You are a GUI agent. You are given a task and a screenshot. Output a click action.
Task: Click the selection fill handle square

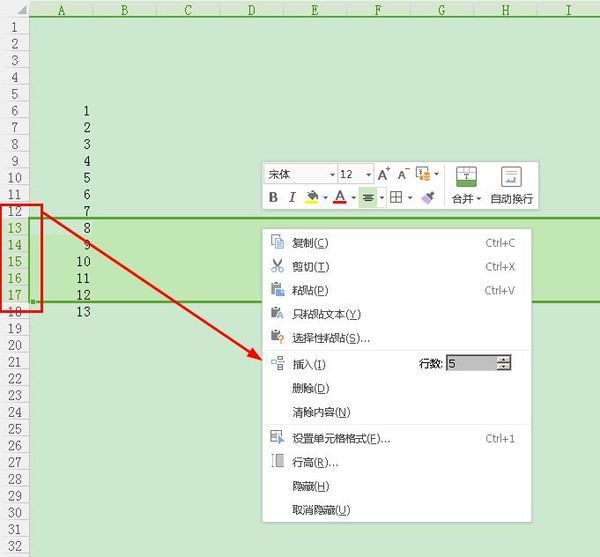[33, 302]
